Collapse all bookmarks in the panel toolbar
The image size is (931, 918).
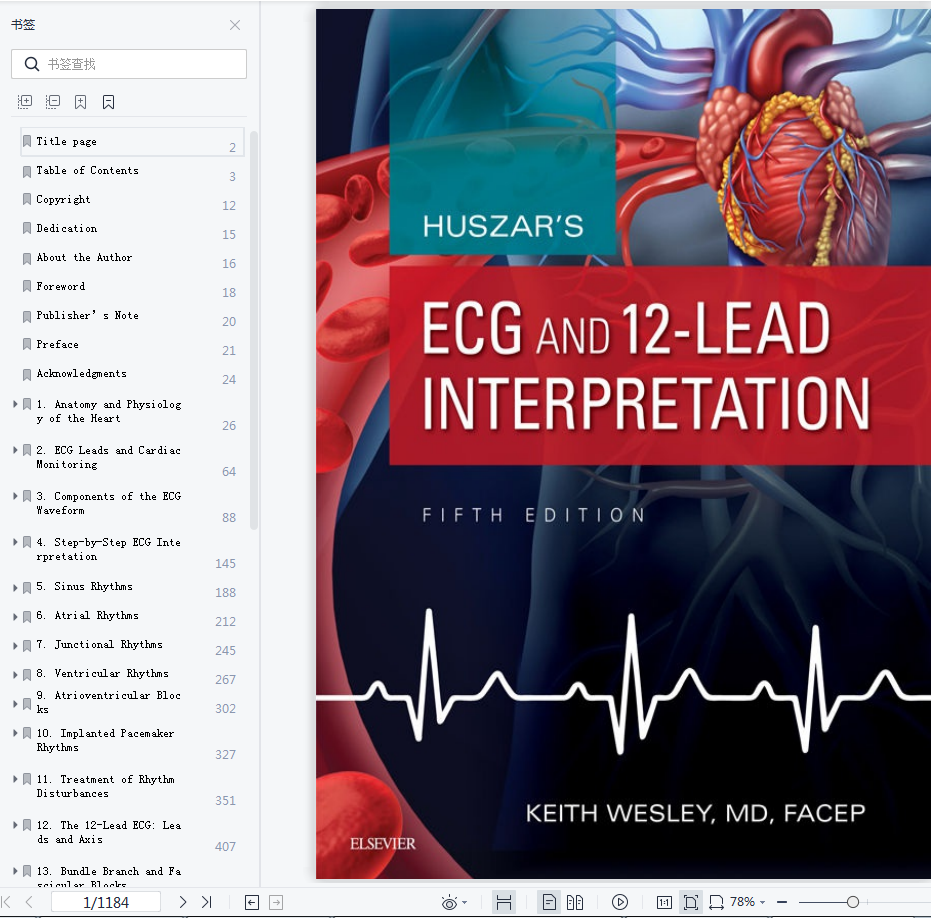53,102
